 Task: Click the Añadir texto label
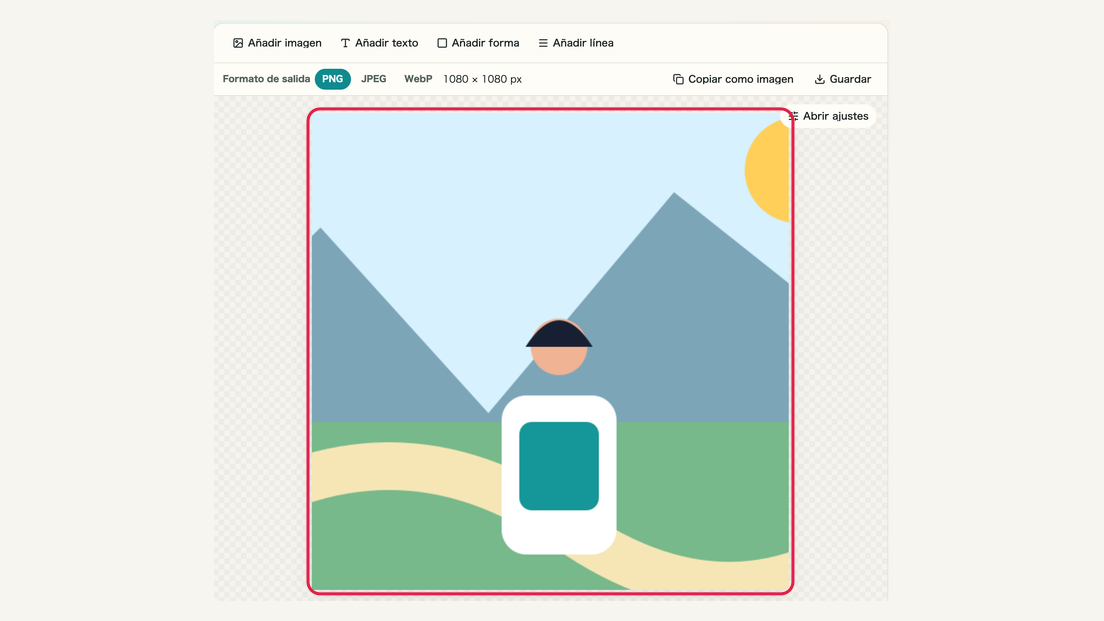[387, 43]
